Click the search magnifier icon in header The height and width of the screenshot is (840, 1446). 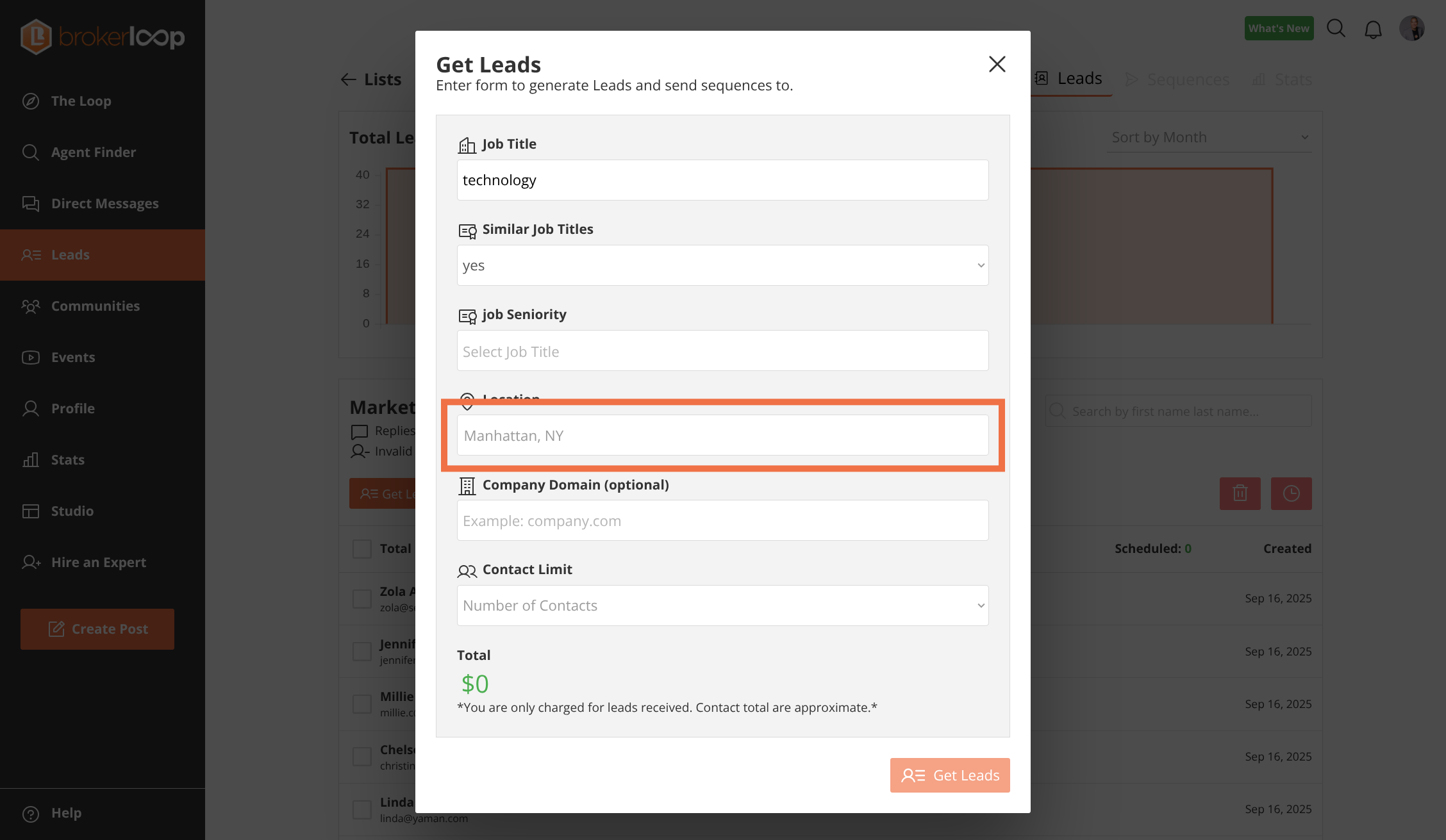pyautogui.click(x=1336, y=28)
